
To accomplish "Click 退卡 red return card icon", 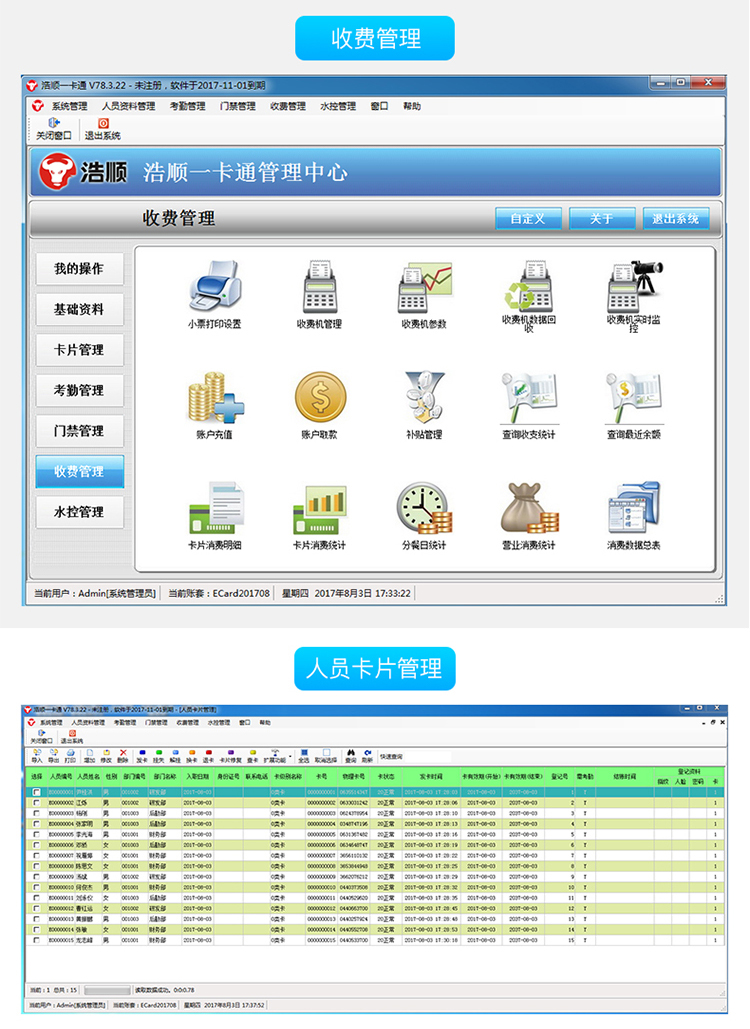I will pyautogui.click(x=208, y=756).
